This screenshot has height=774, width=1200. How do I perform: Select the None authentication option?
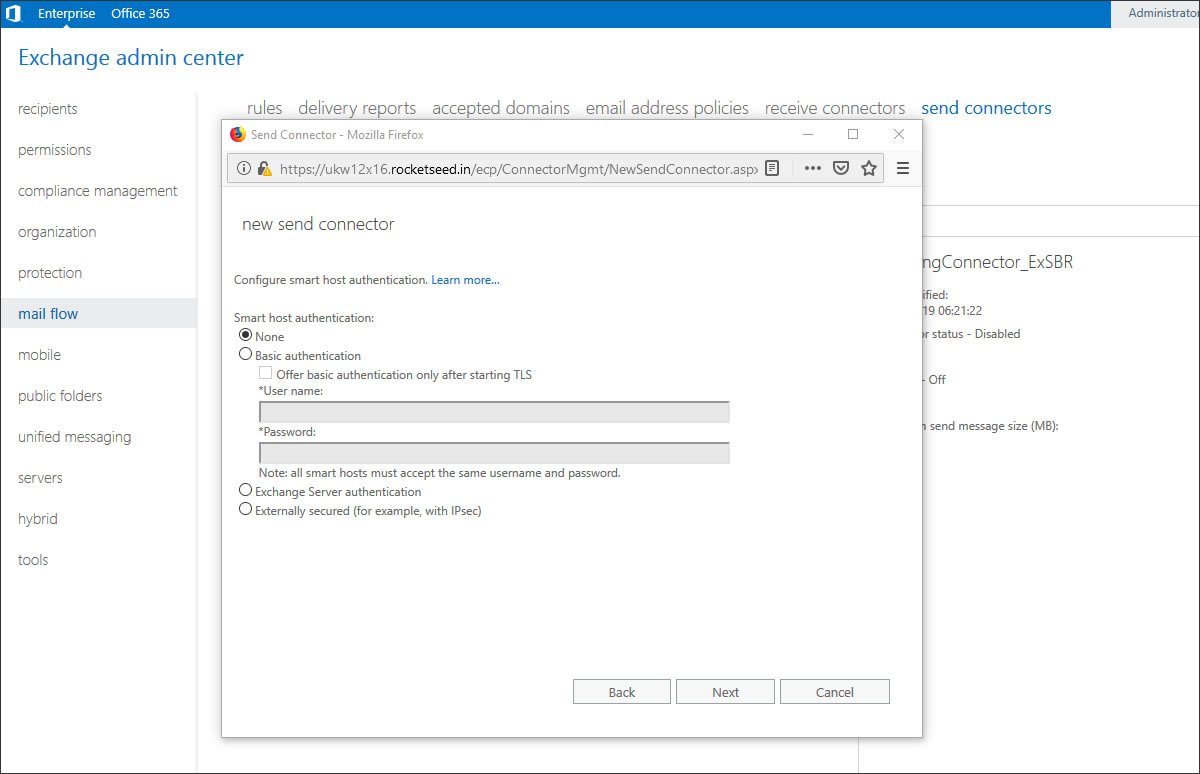click(246, 336)
